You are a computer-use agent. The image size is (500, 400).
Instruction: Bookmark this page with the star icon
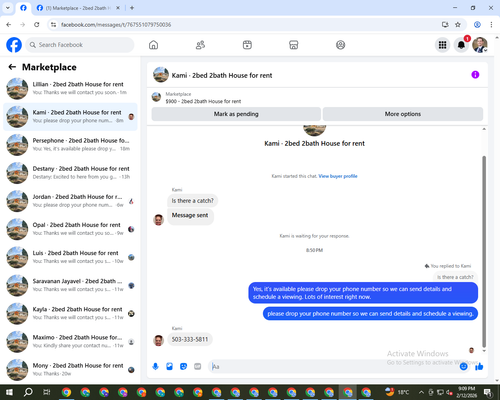click(458, 24)
